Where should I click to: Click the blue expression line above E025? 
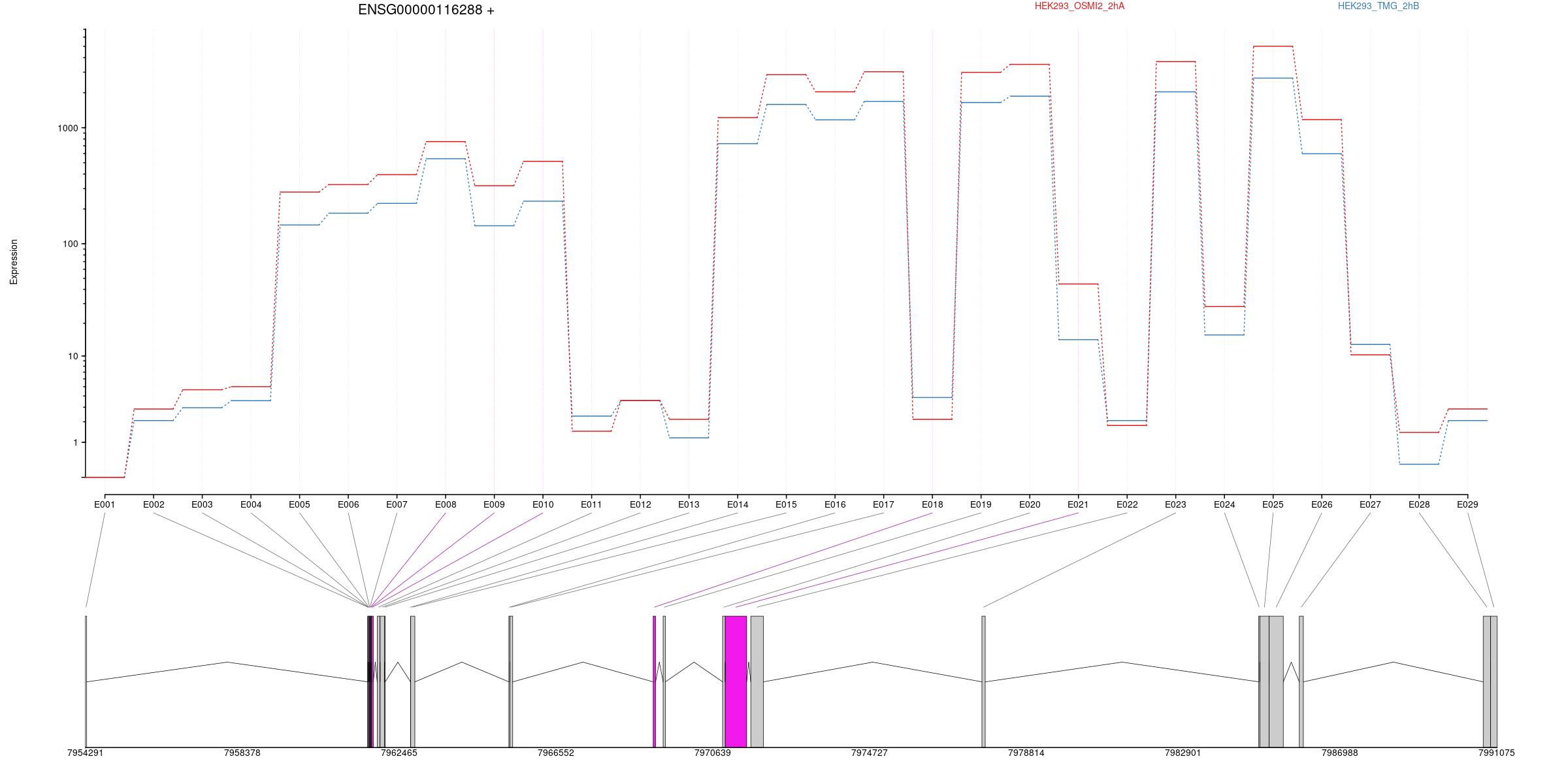click(x=1273, y=78)
